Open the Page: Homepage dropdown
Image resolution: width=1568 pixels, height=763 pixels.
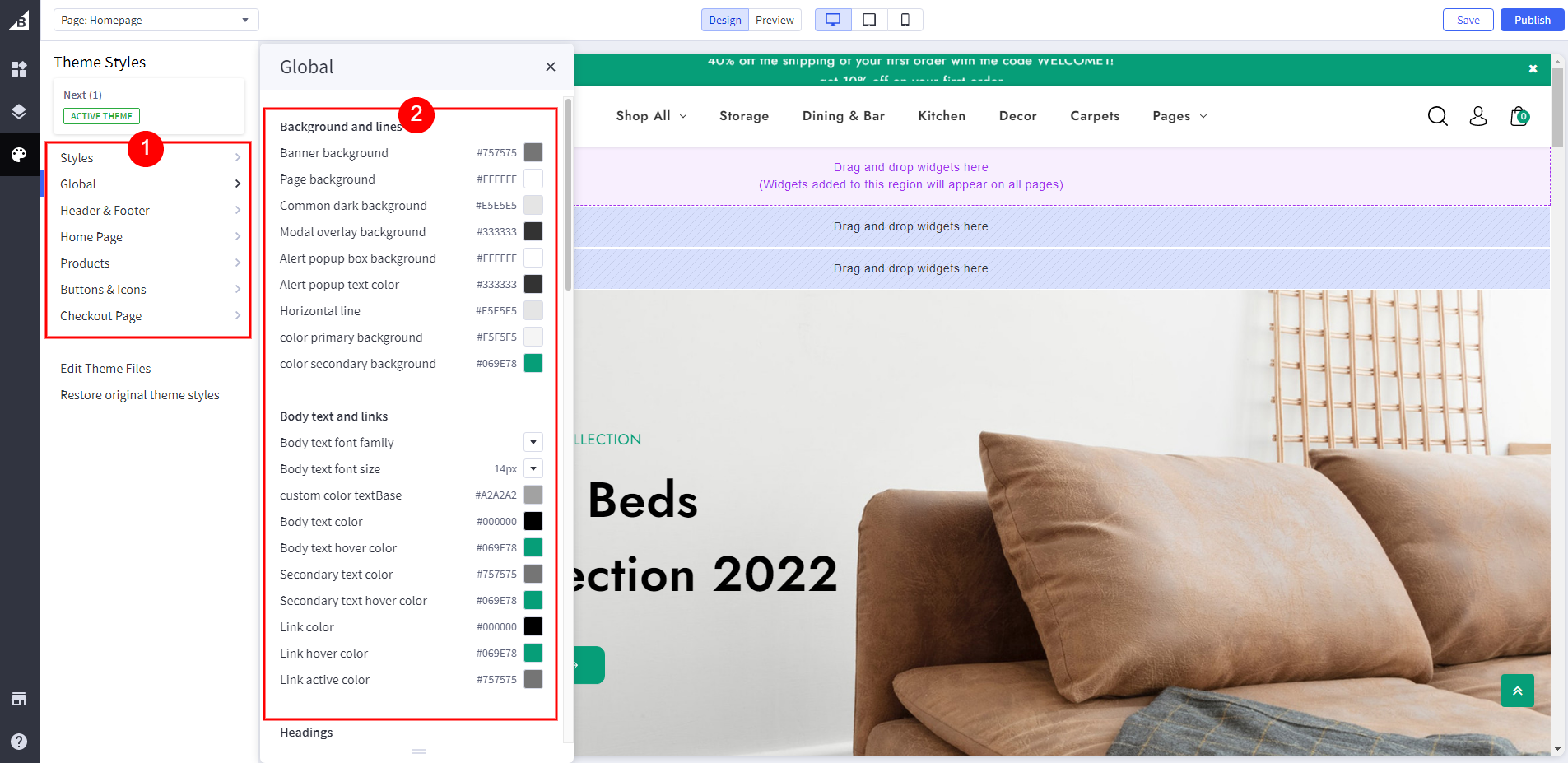(x=156, y=20)
